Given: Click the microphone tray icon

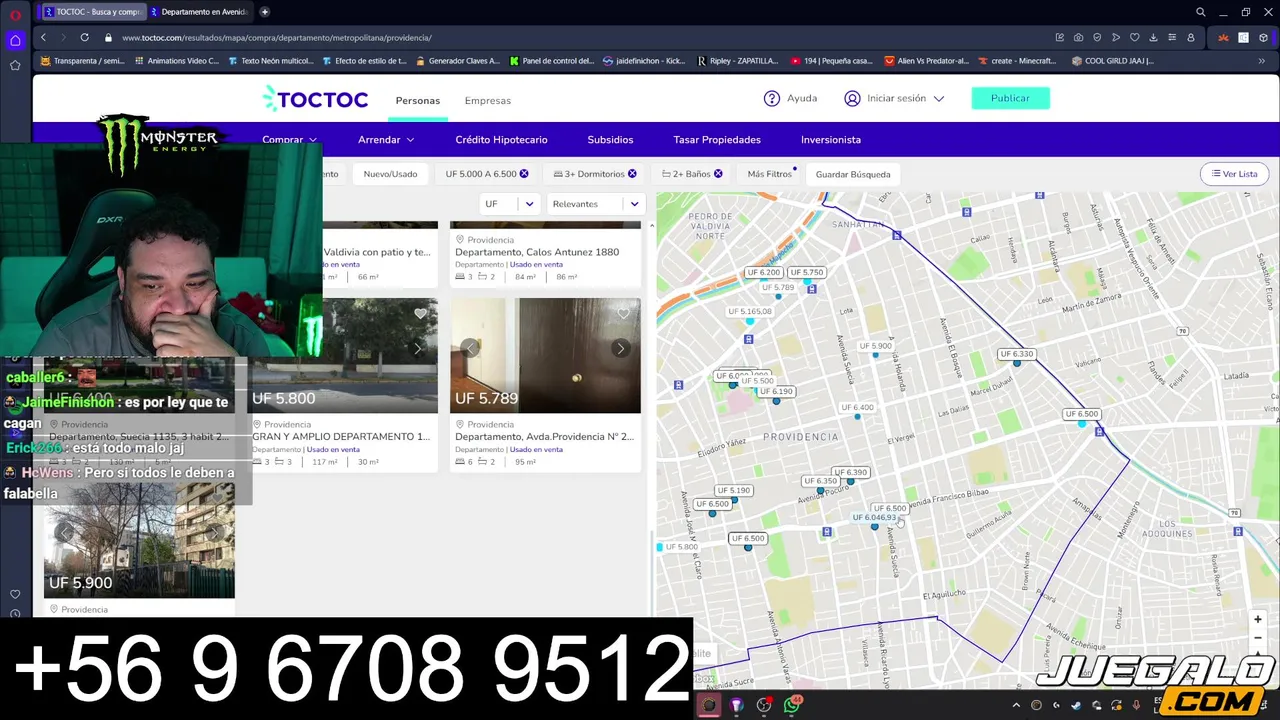Looking at the screenshot, I should 1136,705.
